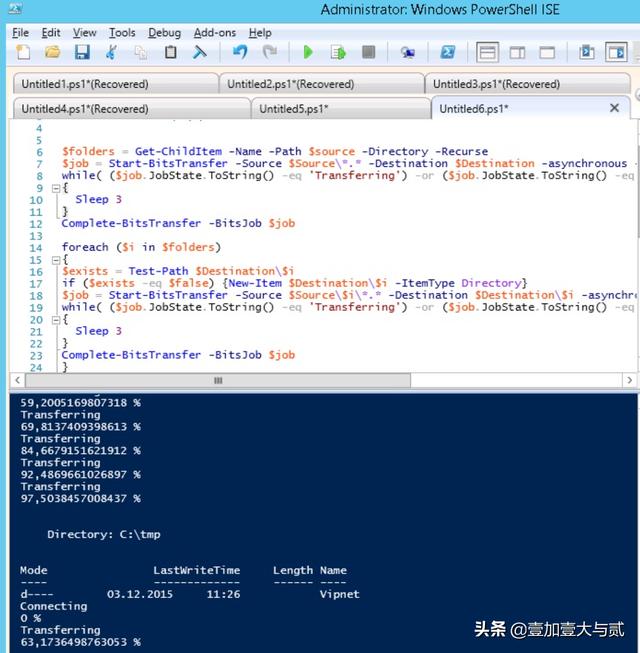Image resolution: width=640 pixels, height=653 pixels.
Task: Click the Connecting status line in console
Action: coord(54,606)
